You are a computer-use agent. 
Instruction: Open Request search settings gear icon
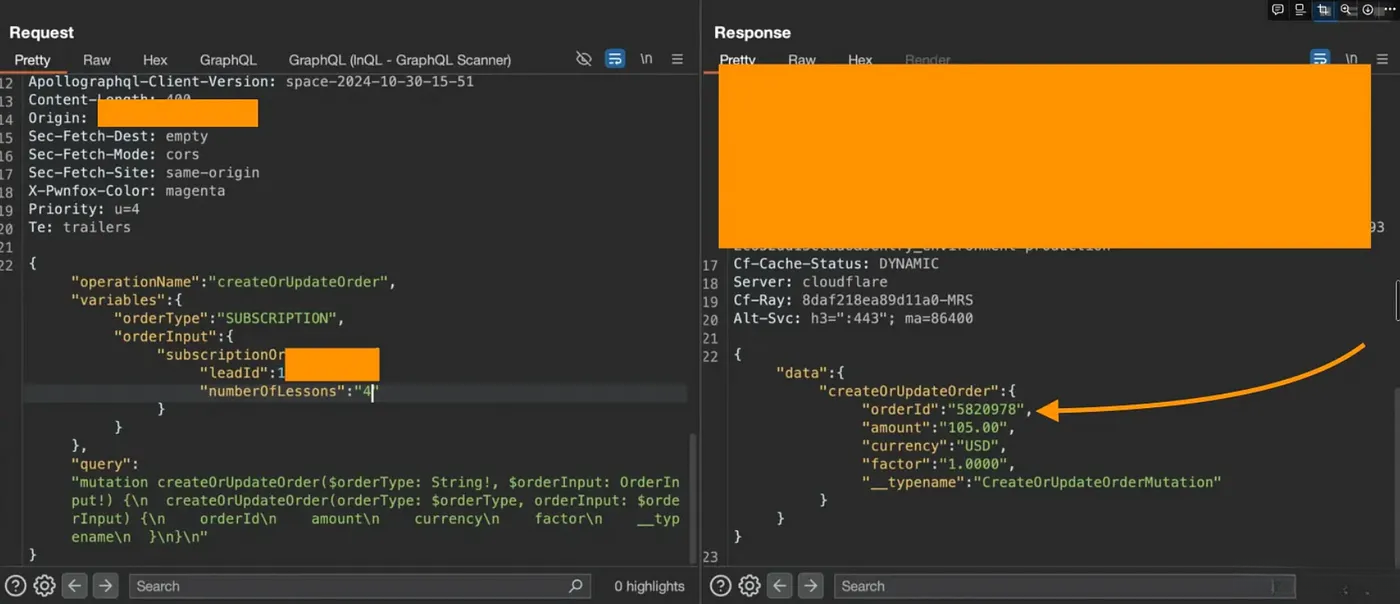pos(44,586)
